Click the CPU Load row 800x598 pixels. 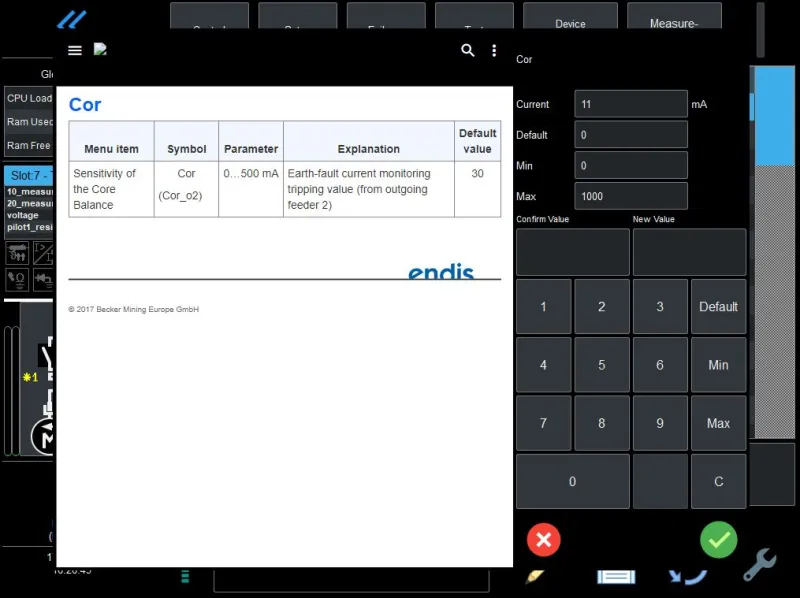point(29,98)
